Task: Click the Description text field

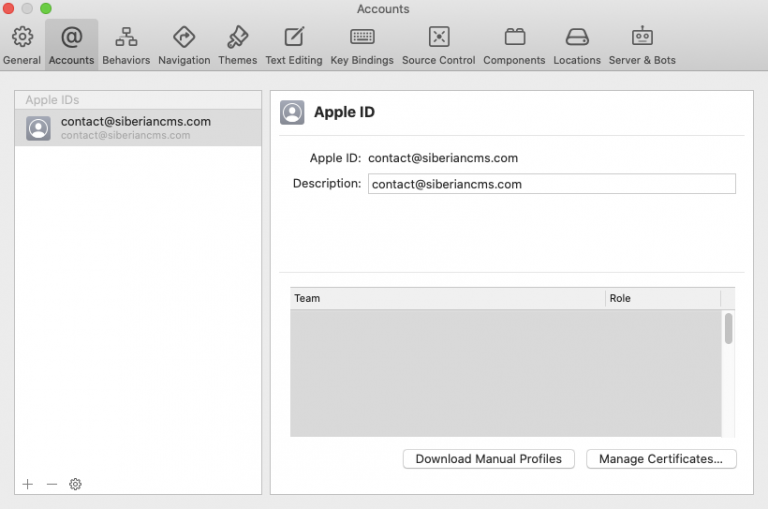Action: click(551, 184)
